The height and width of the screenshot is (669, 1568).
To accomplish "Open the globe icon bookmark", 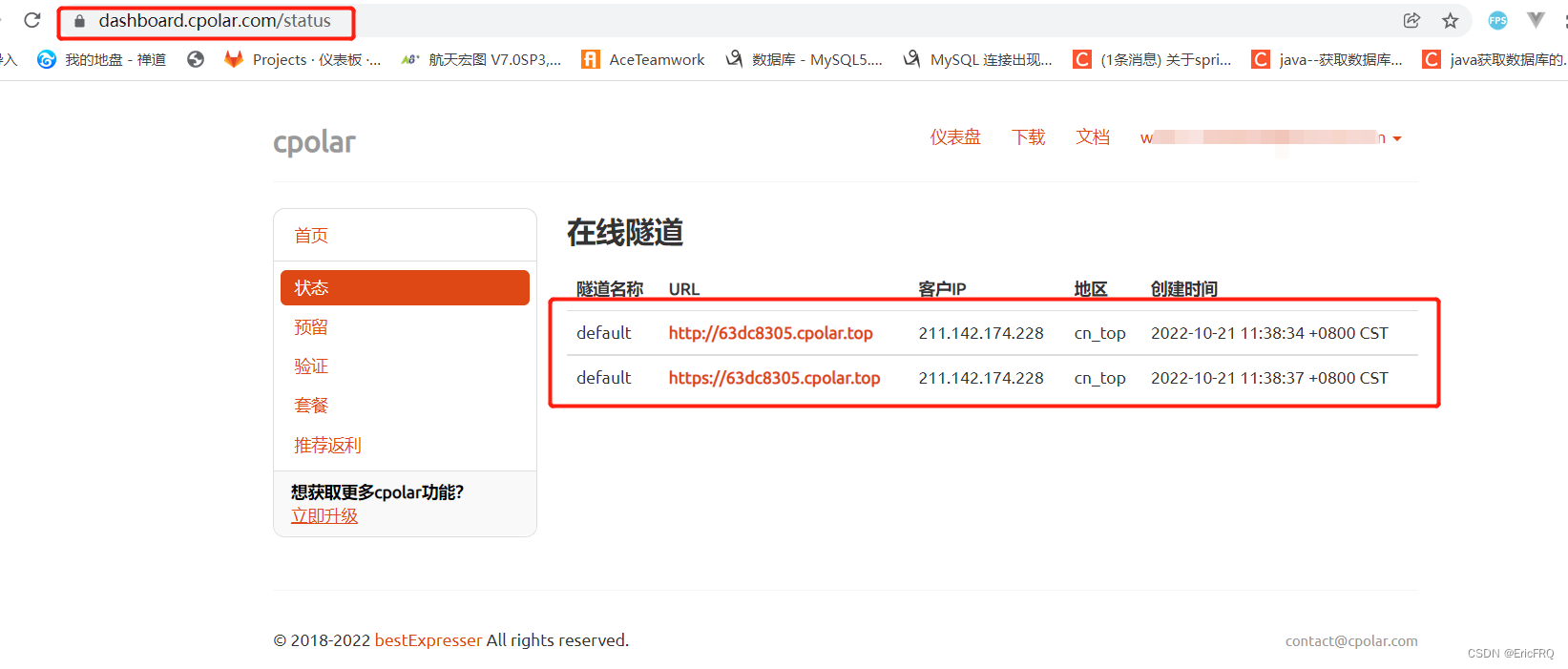I will coord(196,59).
